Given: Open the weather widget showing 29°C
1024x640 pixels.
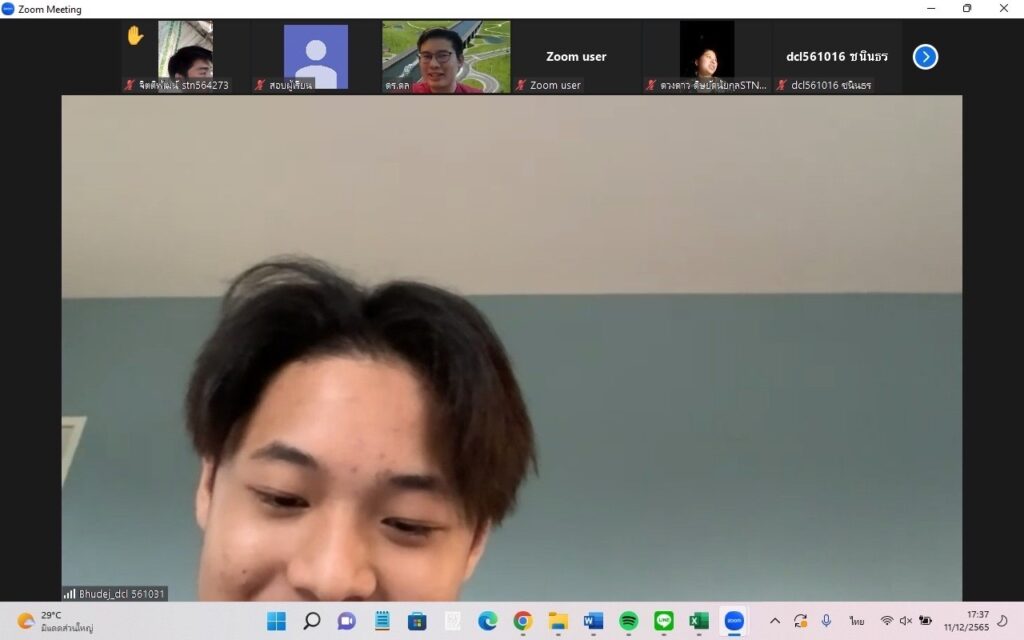Looking at the screenshot, I should point(55,621).
